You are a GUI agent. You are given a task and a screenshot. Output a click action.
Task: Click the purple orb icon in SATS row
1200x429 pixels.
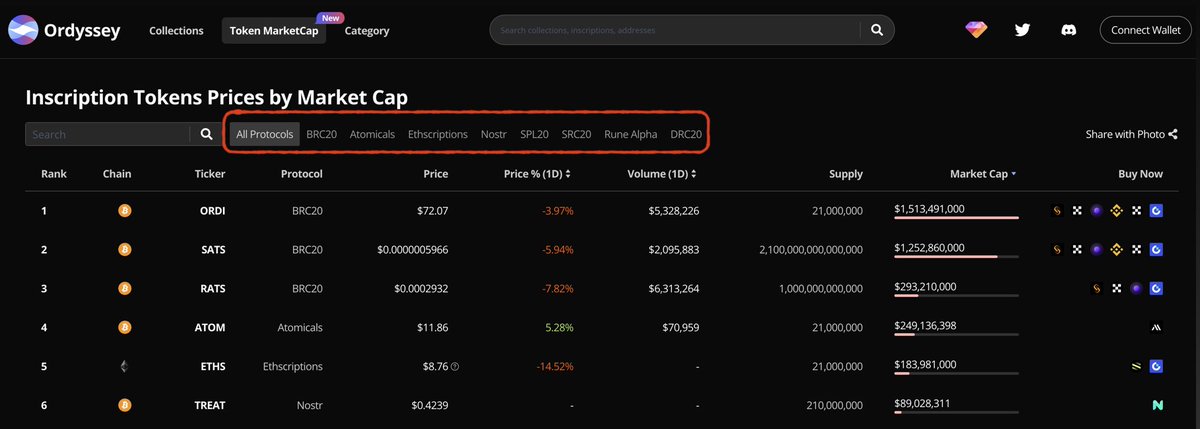tap(1097, 249)
